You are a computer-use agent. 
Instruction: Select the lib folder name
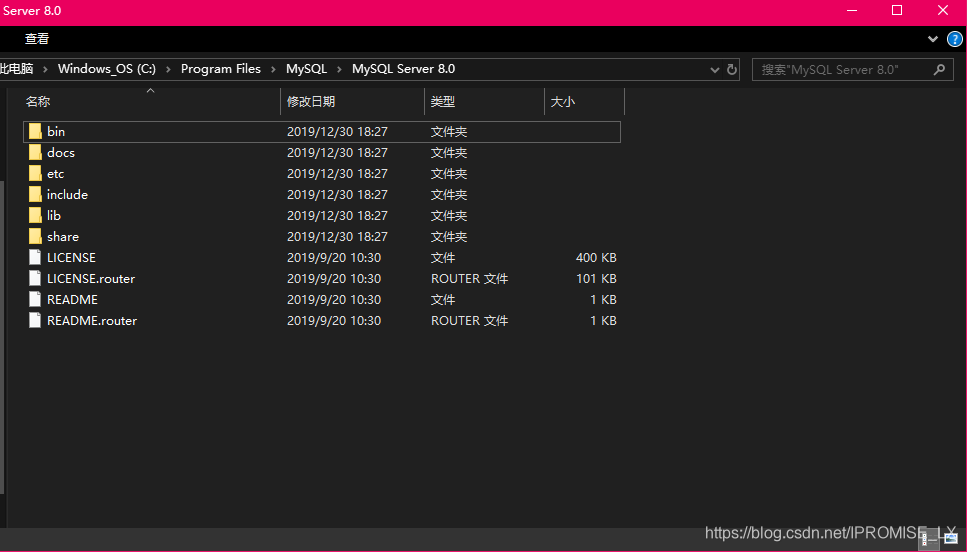pyautogui.click(x=54, y=215)
